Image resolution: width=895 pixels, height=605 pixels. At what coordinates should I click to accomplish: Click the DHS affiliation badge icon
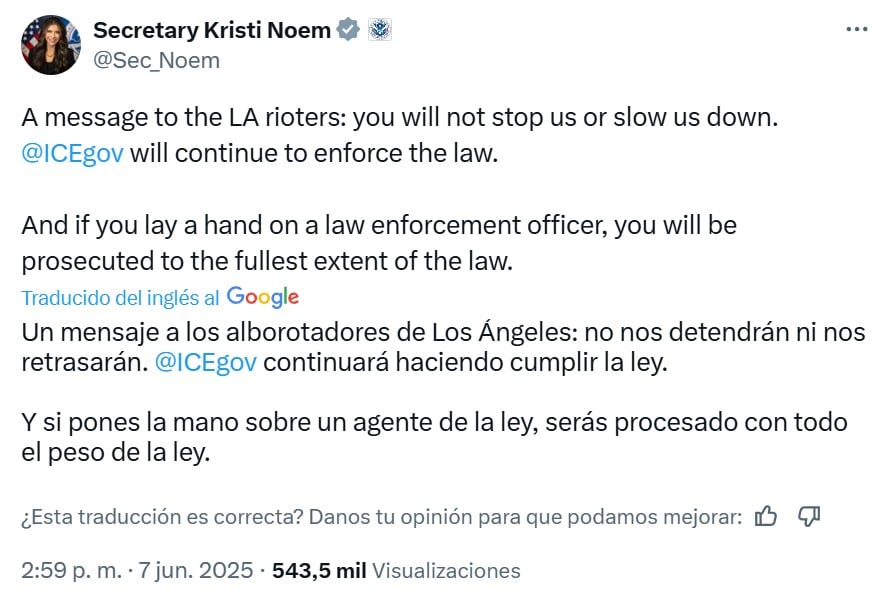coord(380,30)
